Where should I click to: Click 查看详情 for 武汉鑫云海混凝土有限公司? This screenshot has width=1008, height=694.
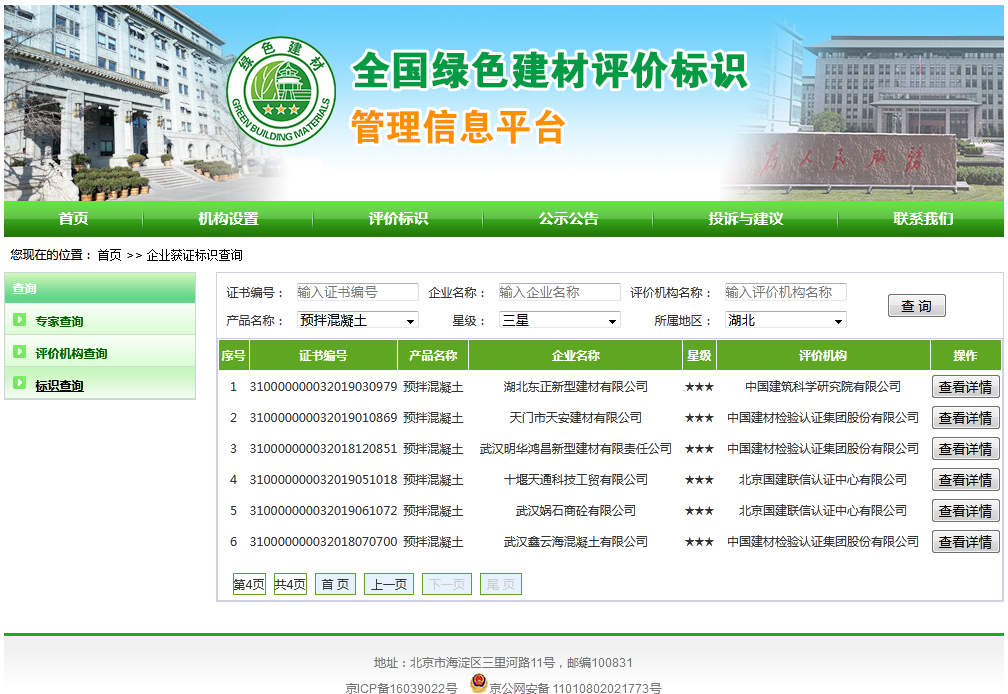pos(965,542)
